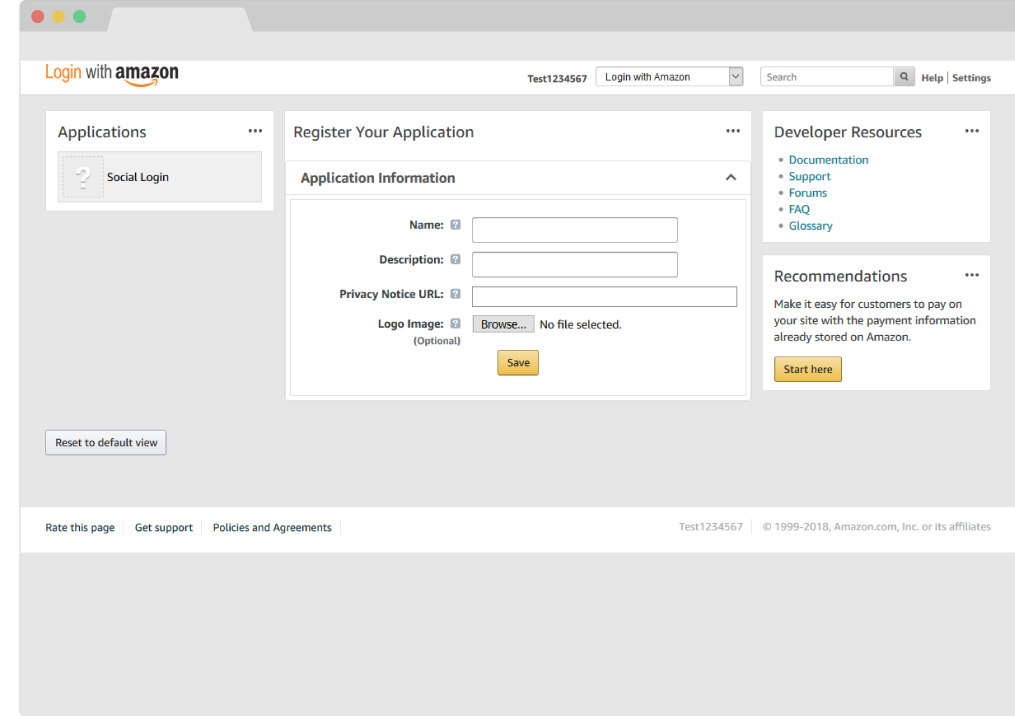Open Help in the top bar

932,78
